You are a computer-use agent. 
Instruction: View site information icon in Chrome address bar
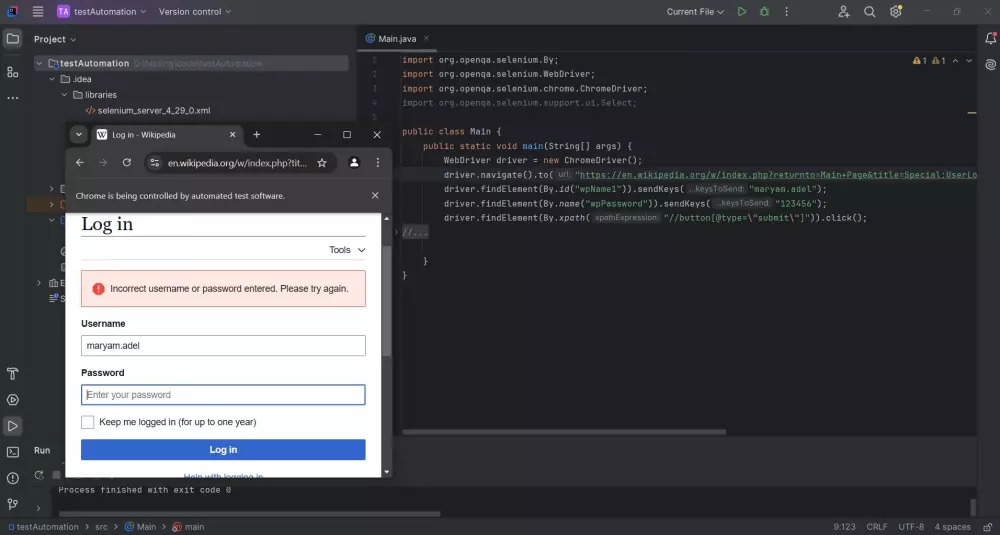[x=154, y=163]
